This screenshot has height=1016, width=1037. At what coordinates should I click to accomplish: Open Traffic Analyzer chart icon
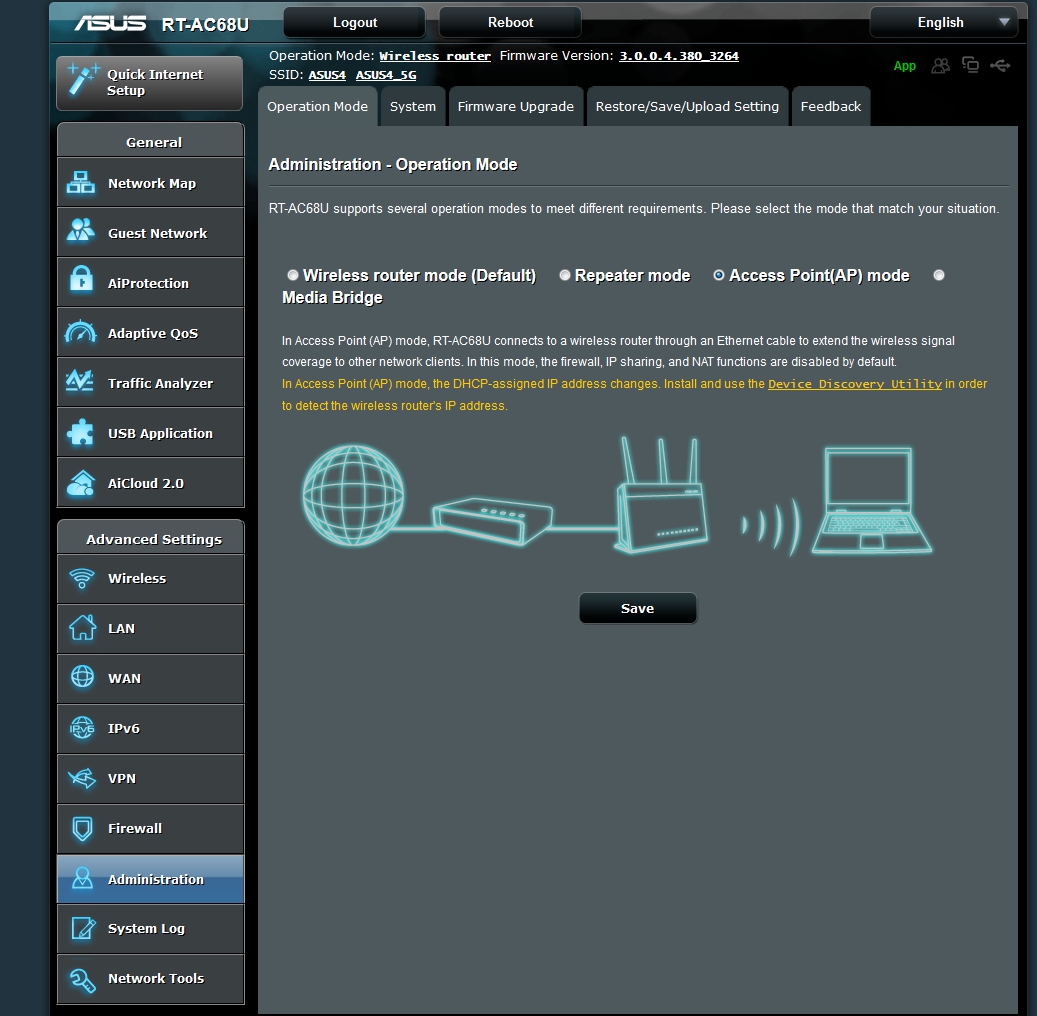(80, 381)
